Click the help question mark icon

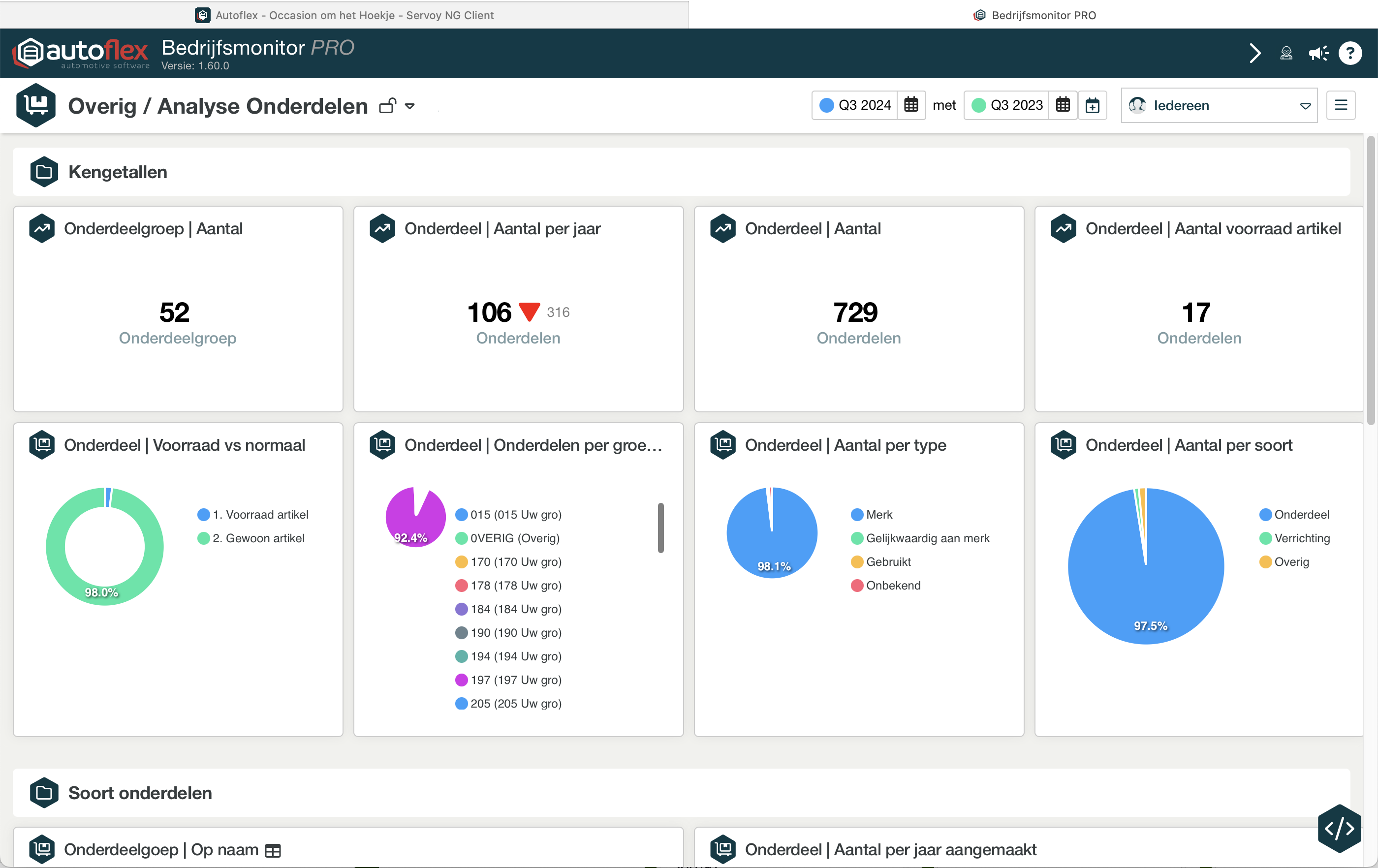(1350, 53)
